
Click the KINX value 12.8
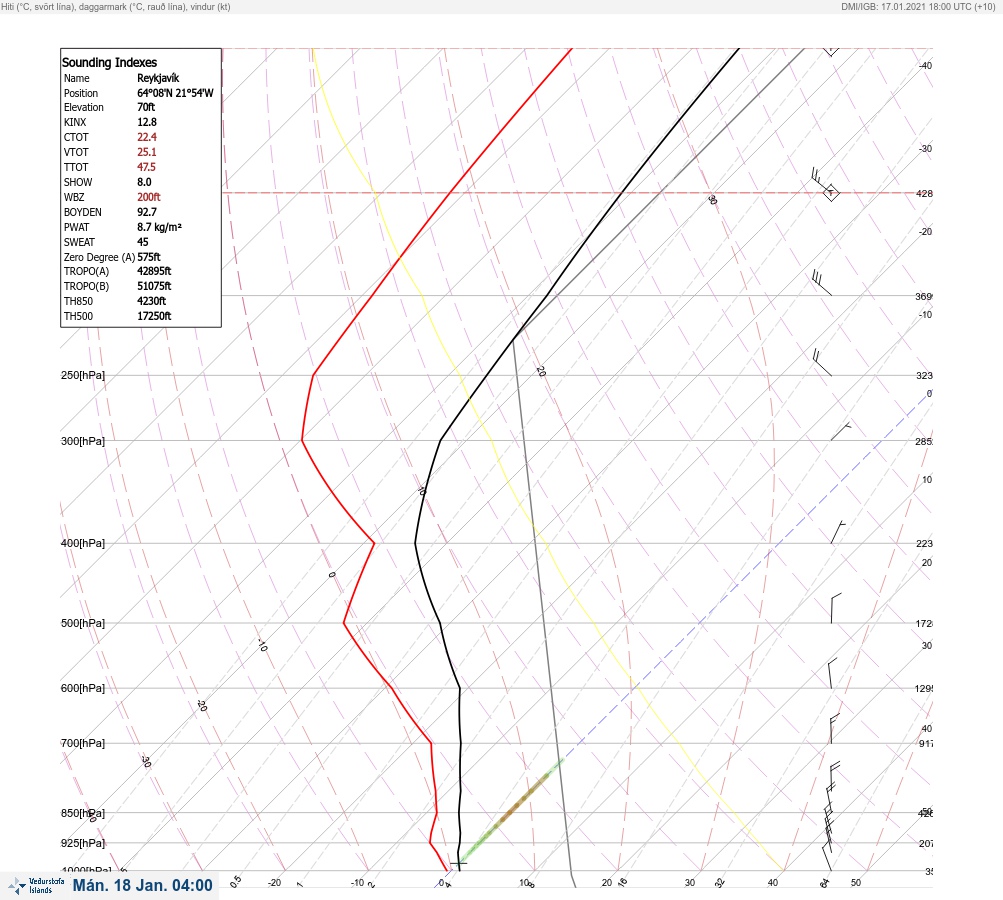pos(146,122)
